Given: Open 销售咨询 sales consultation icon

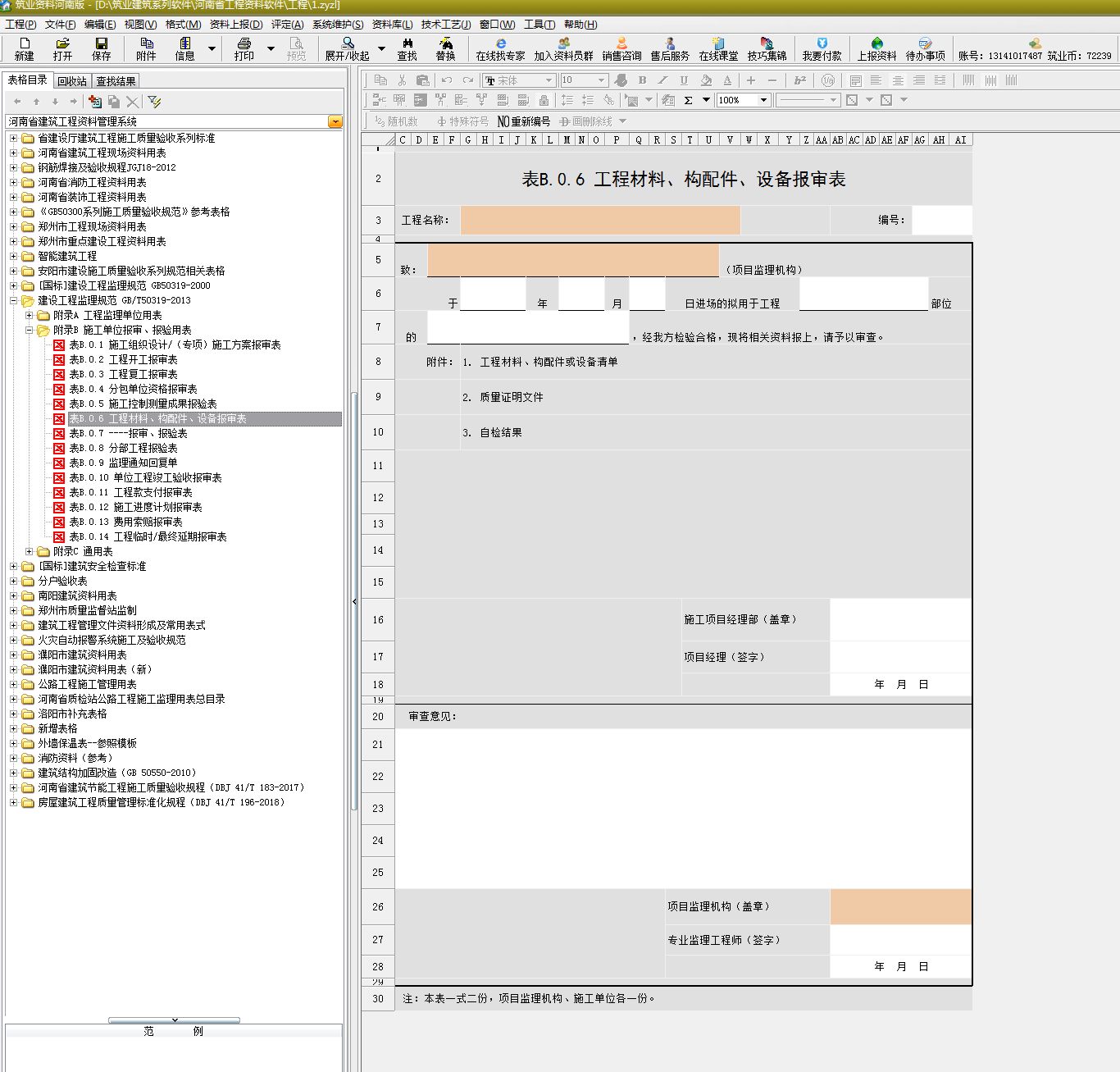Looking at the screenshot, I should coord(621,49).
